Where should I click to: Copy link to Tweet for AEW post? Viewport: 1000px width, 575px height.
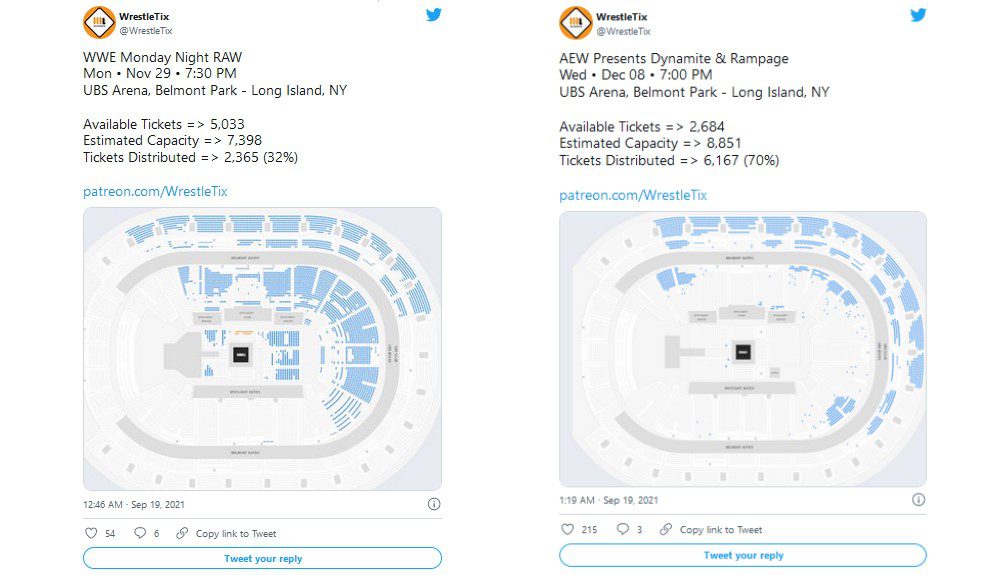pyautogui.click(x=710, y=529)
